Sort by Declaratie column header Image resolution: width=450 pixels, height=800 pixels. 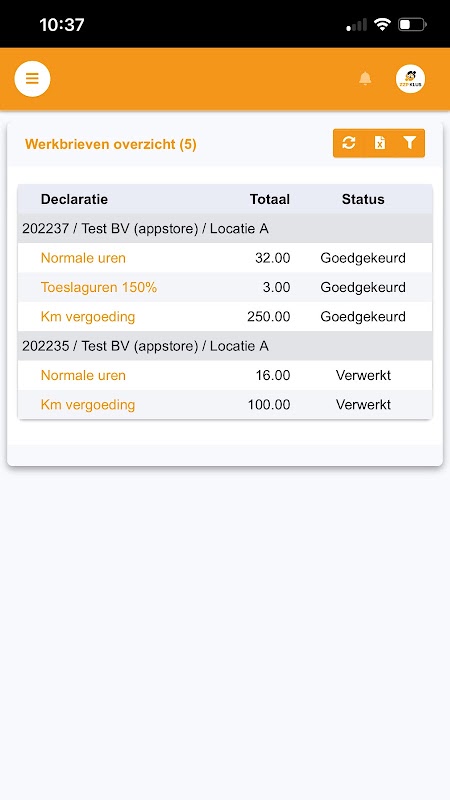tap(74, 199)
